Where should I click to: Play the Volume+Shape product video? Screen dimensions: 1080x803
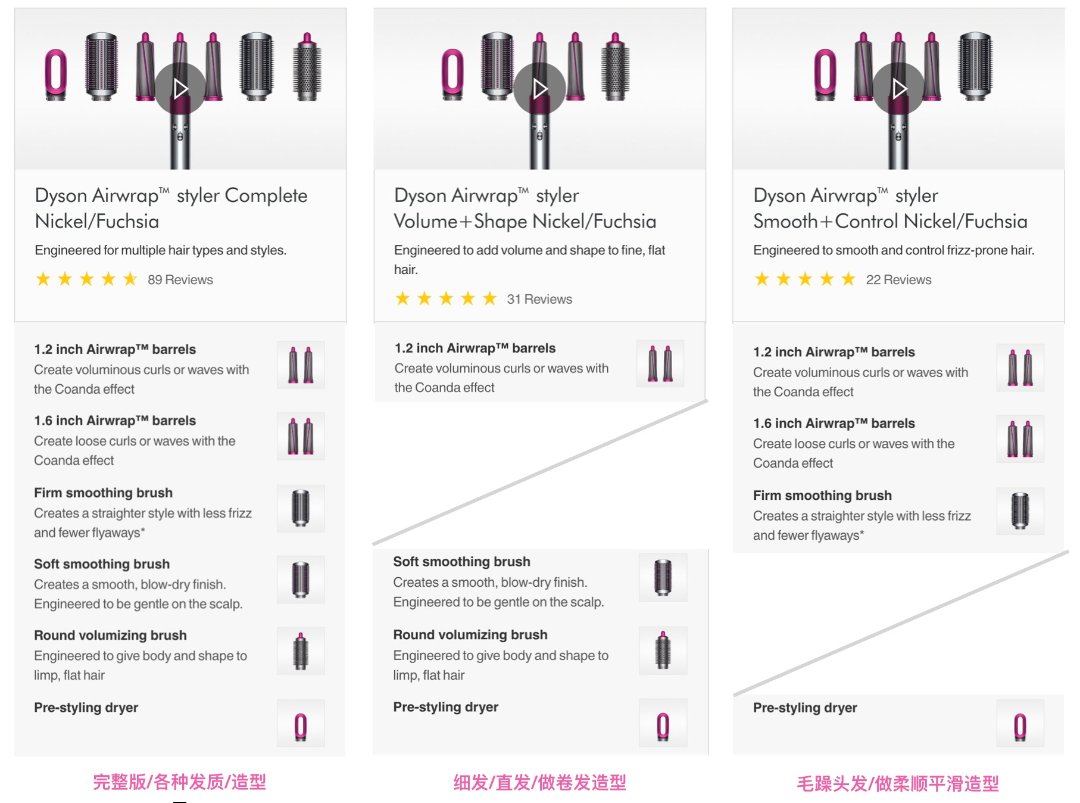(x=540, y=88)
